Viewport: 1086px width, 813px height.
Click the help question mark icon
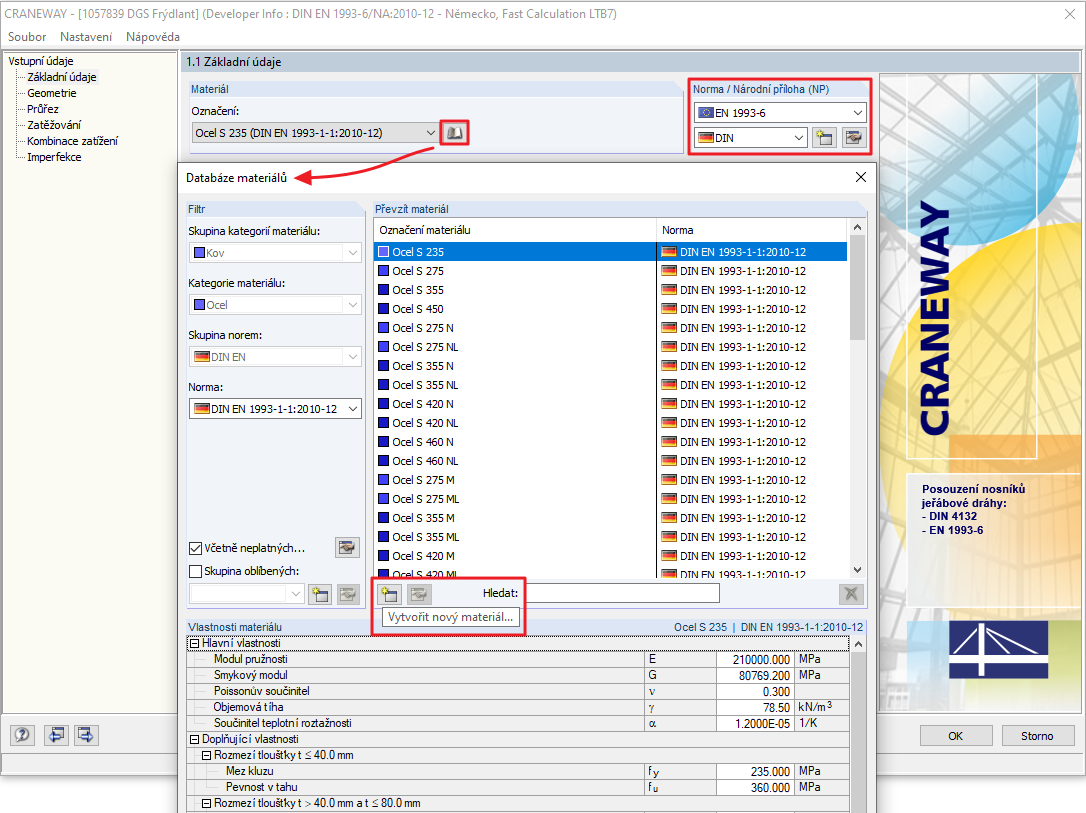pyautogui.click(x=22, y=735)
